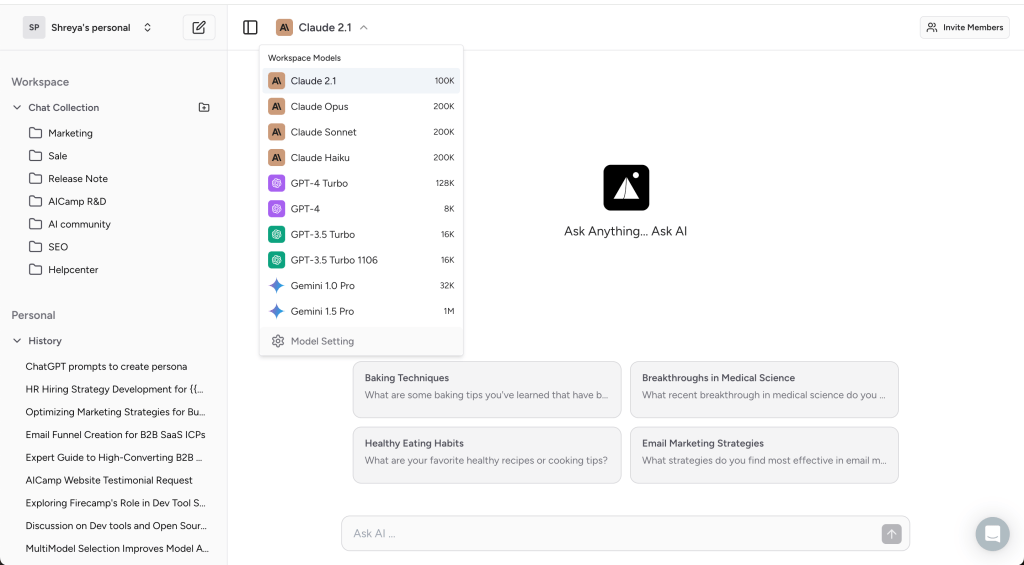Open the support chat bubble icon
The height and width of the screenshot is (565, 1024).
(992, 534)
